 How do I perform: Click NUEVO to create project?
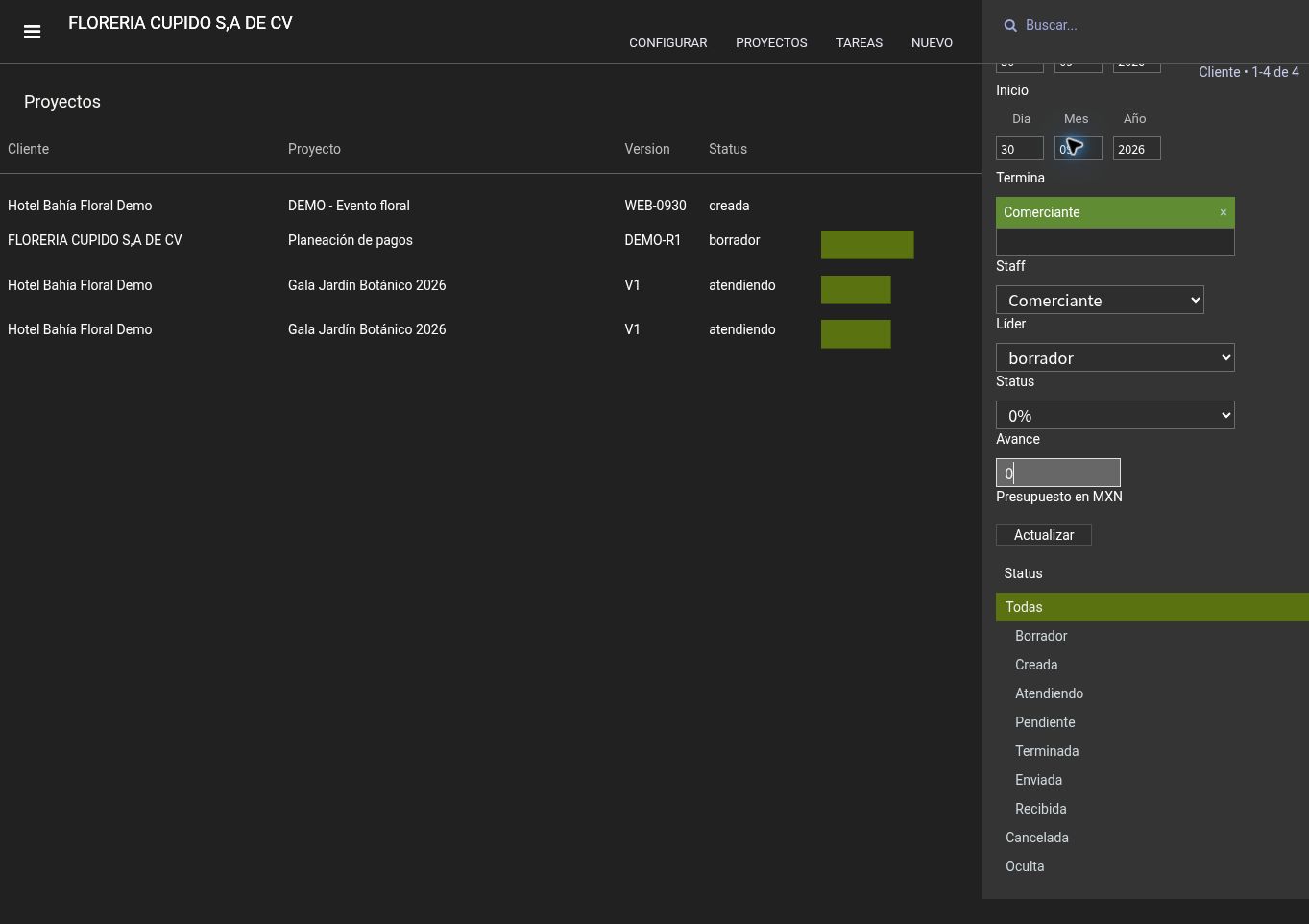pyautogui.click(x=932, y=42)
